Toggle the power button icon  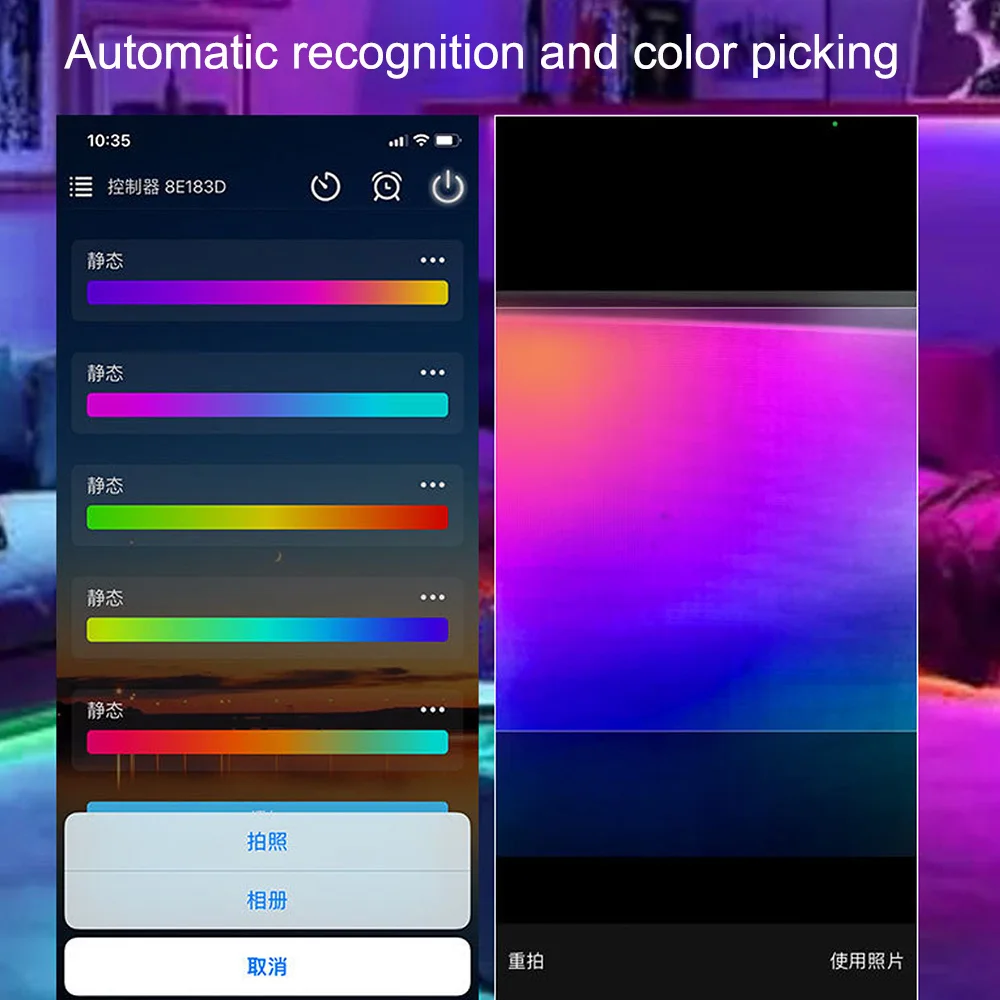[x=448, y=187]
